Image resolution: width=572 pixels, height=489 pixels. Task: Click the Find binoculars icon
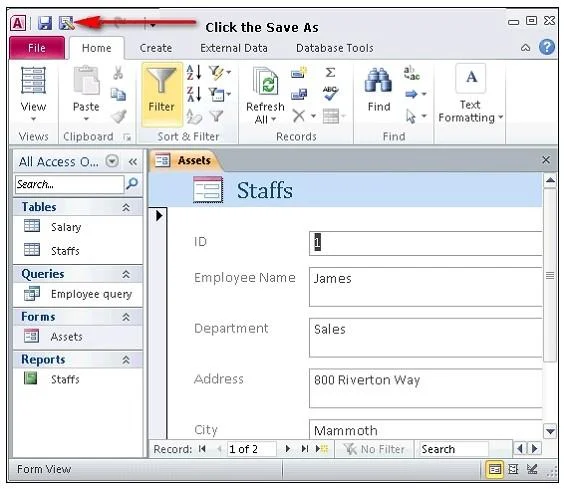(x=378, y=80)
